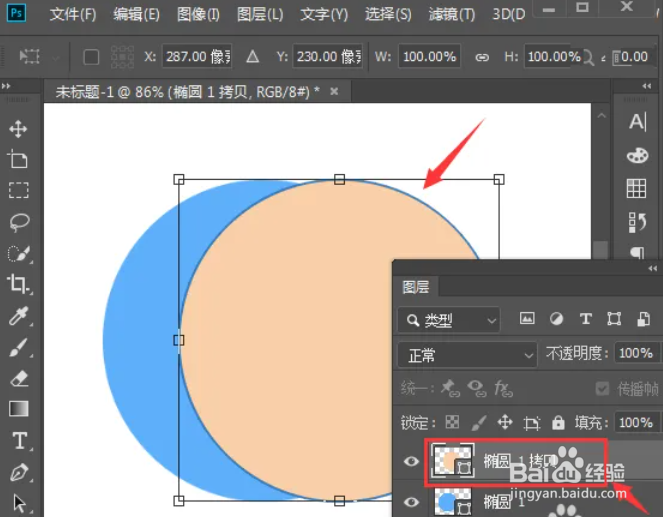The image size is (663, 517).
Task: Open the 类型 layer filter dropdown
Action: [x=449, y=320]
